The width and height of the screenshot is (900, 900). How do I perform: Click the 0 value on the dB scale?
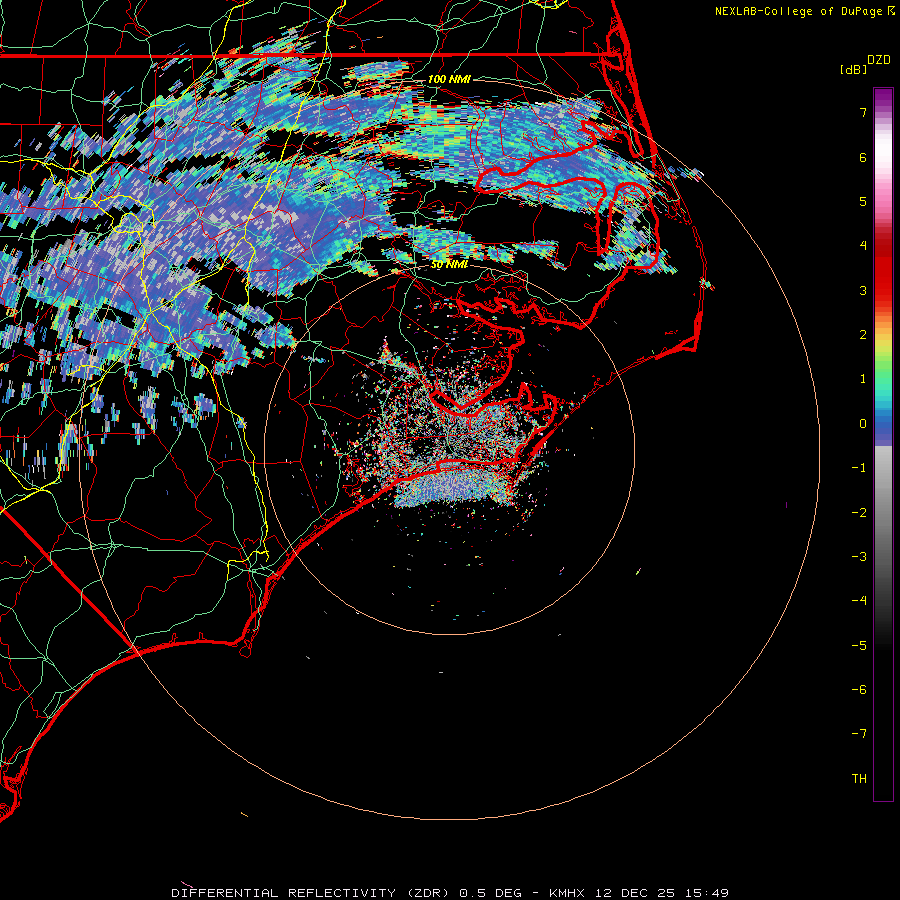(863, 424)
